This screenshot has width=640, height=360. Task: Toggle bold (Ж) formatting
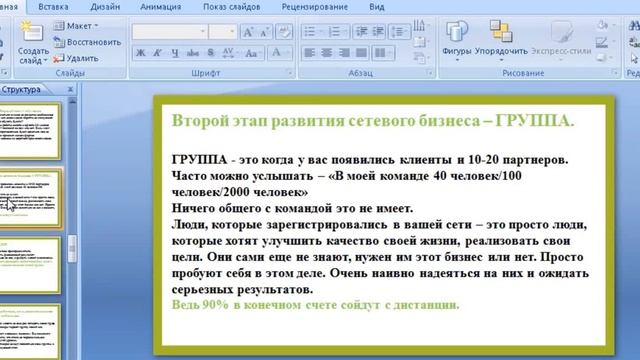pos(140,53)
